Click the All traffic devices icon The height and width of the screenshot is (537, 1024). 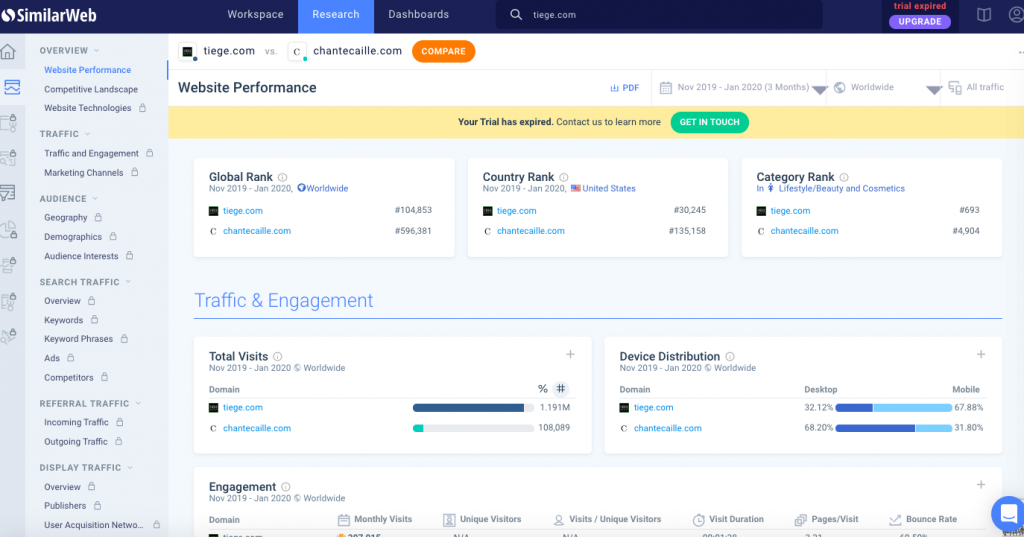pyautogui.click(x=955, y=88)
